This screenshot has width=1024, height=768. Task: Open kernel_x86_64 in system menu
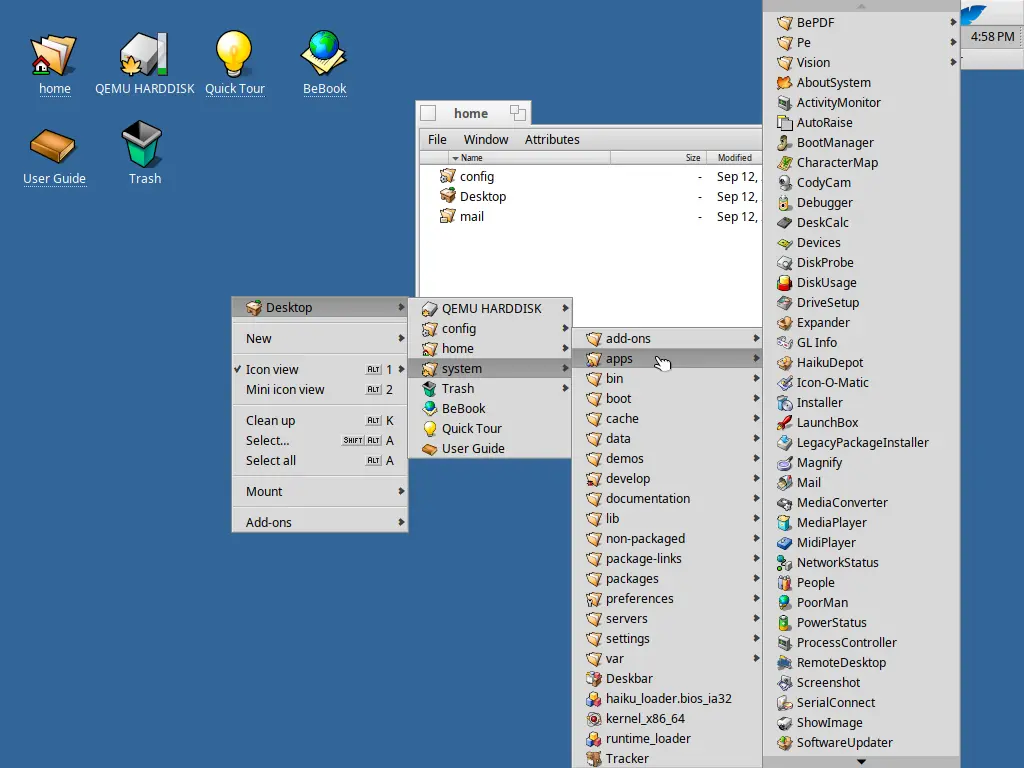pos(667,719)
